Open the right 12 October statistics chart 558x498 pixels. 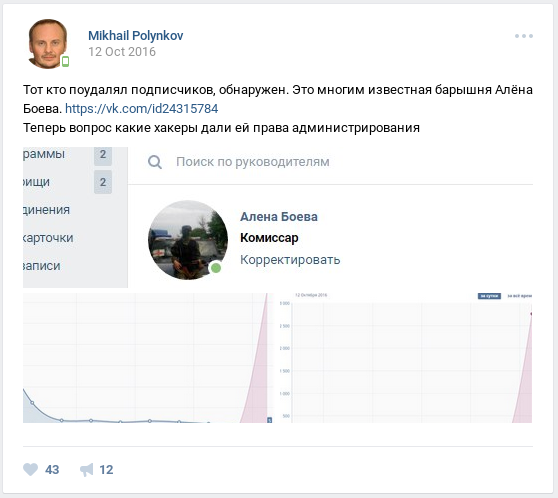tap(405, 358)
